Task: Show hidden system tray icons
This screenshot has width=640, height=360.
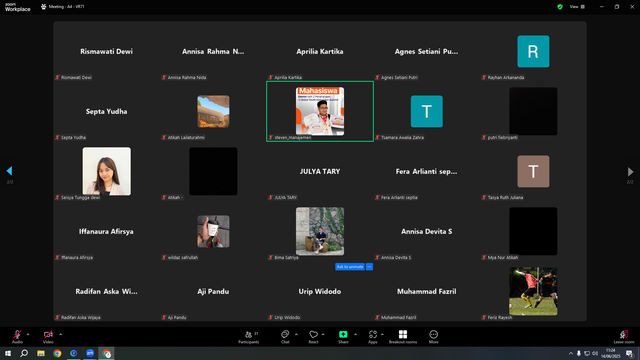Action: click(571, 353)
